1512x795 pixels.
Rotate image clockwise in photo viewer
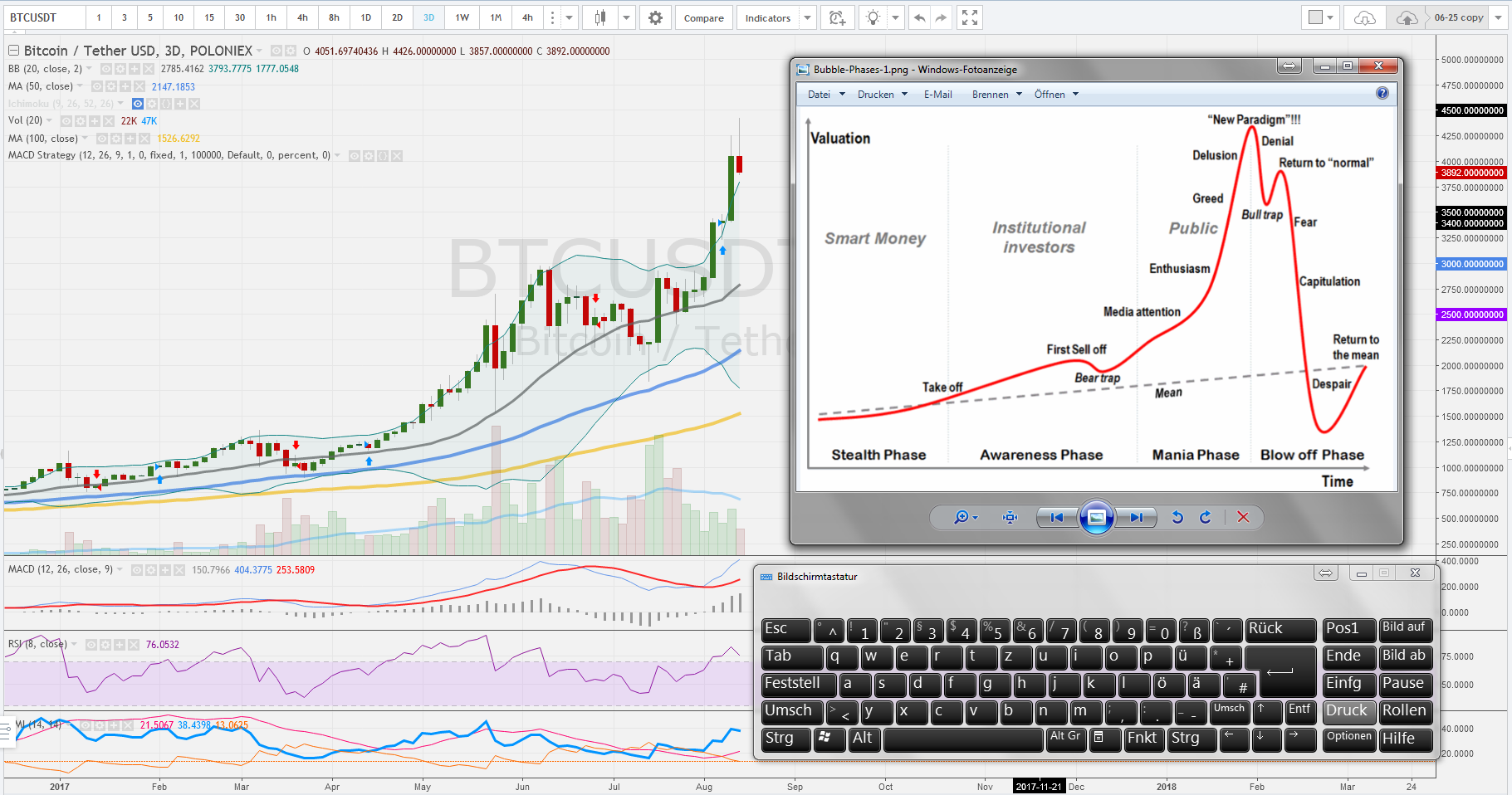1206,517
